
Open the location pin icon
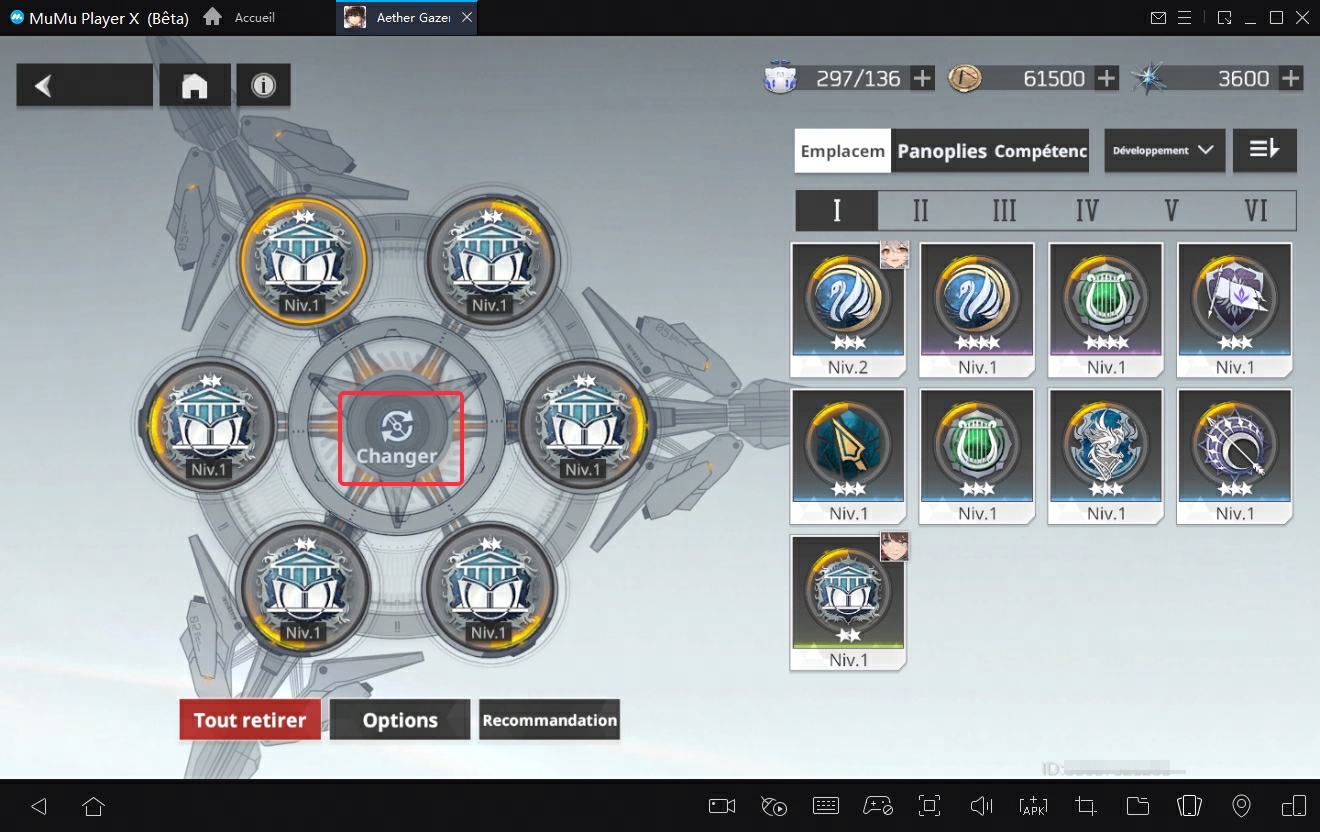(1241, 806)
